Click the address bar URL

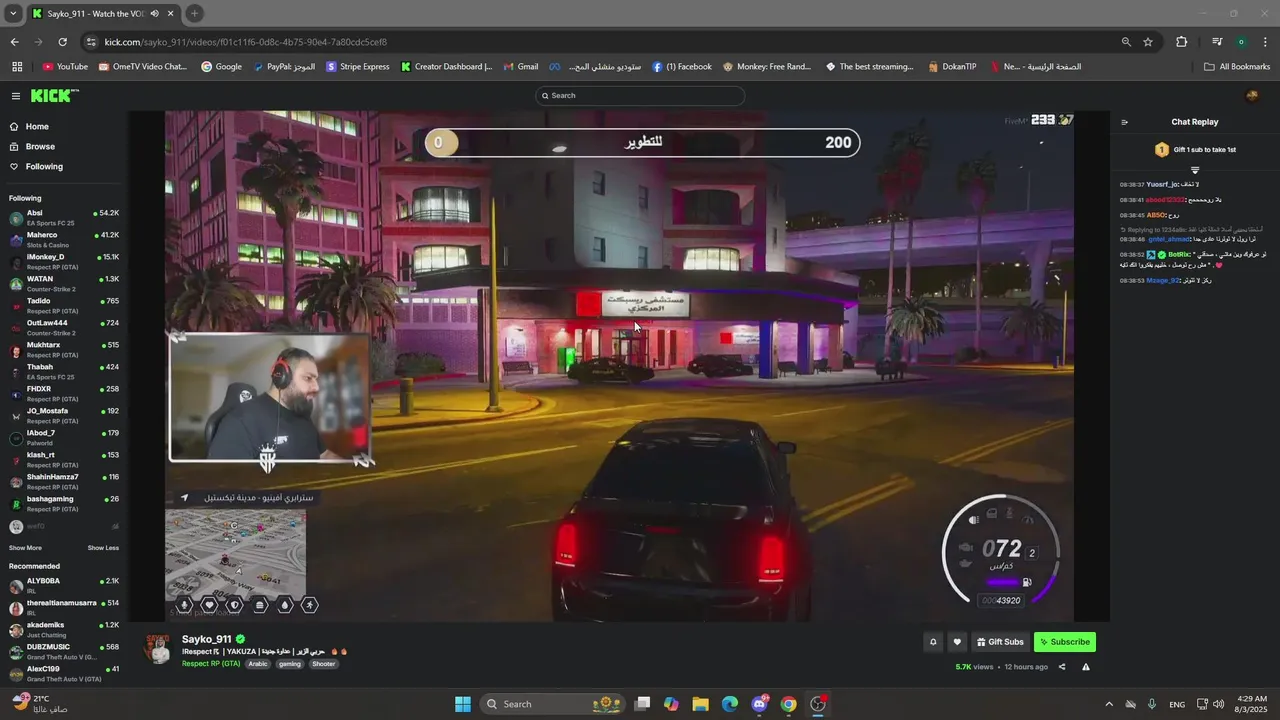(x=246, y=42)
